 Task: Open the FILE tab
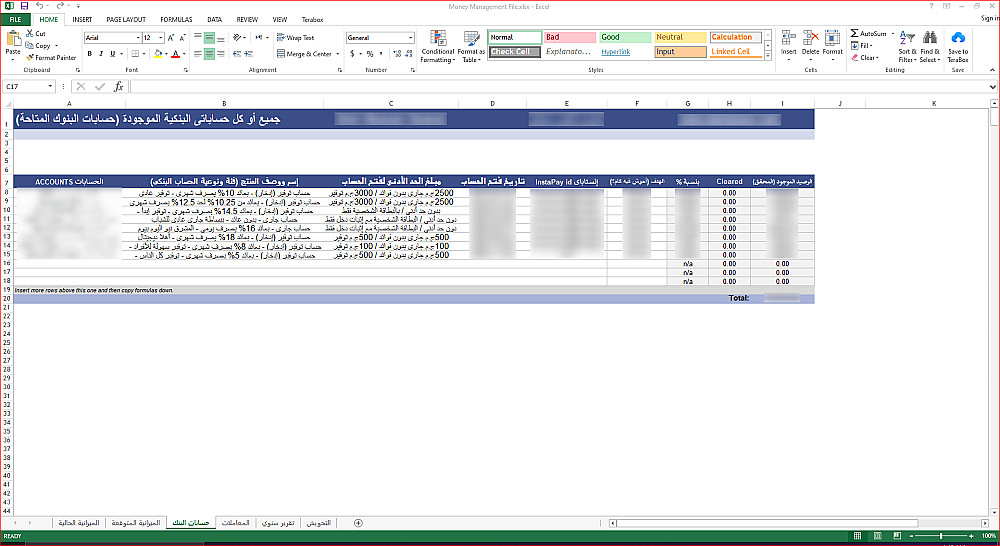pyautogui.click(x=15, y=20)
